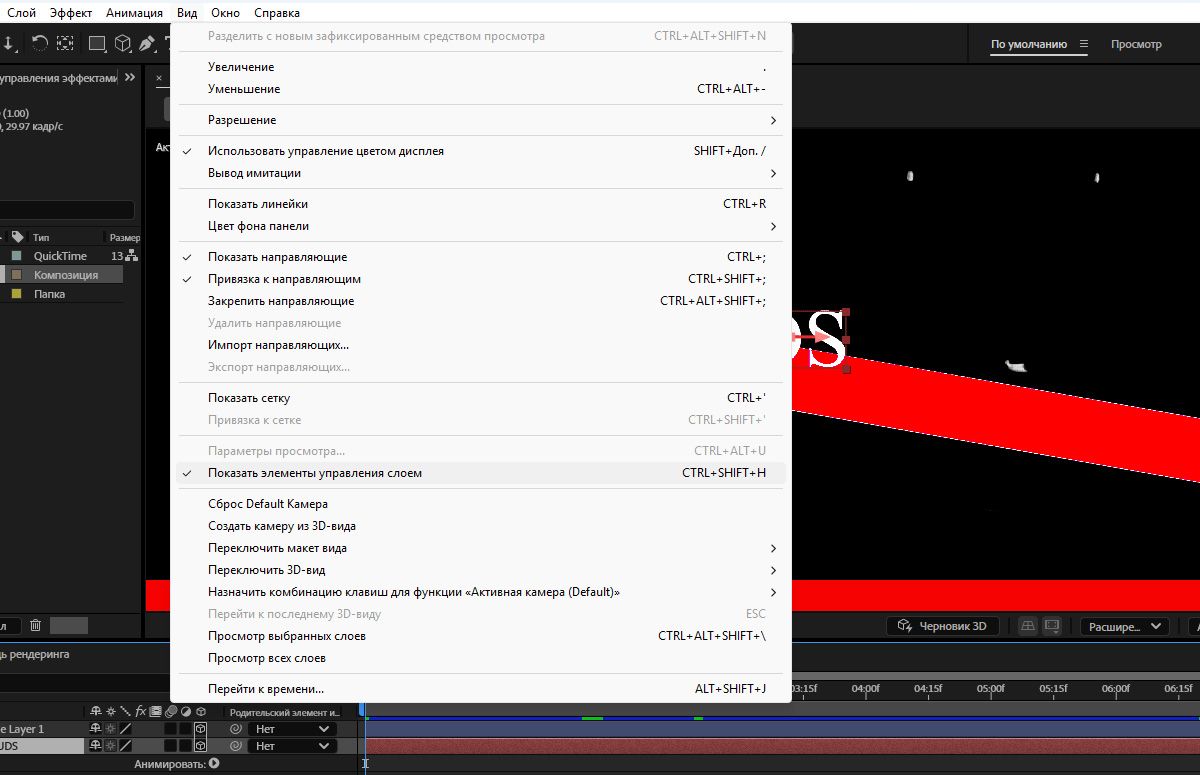
Task: Toggle continuous rasterize for UDS layer
Action: click(x=111, y=746)
